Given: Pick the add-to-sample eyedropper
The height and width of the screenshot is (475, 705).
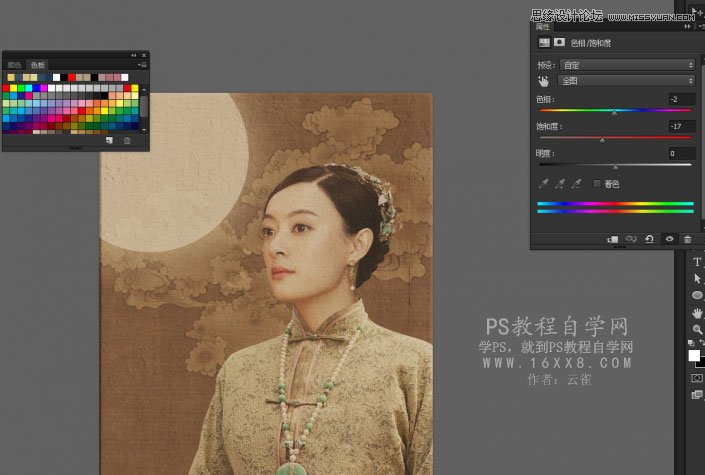Looking at the screenshot, I should (560, 184).
